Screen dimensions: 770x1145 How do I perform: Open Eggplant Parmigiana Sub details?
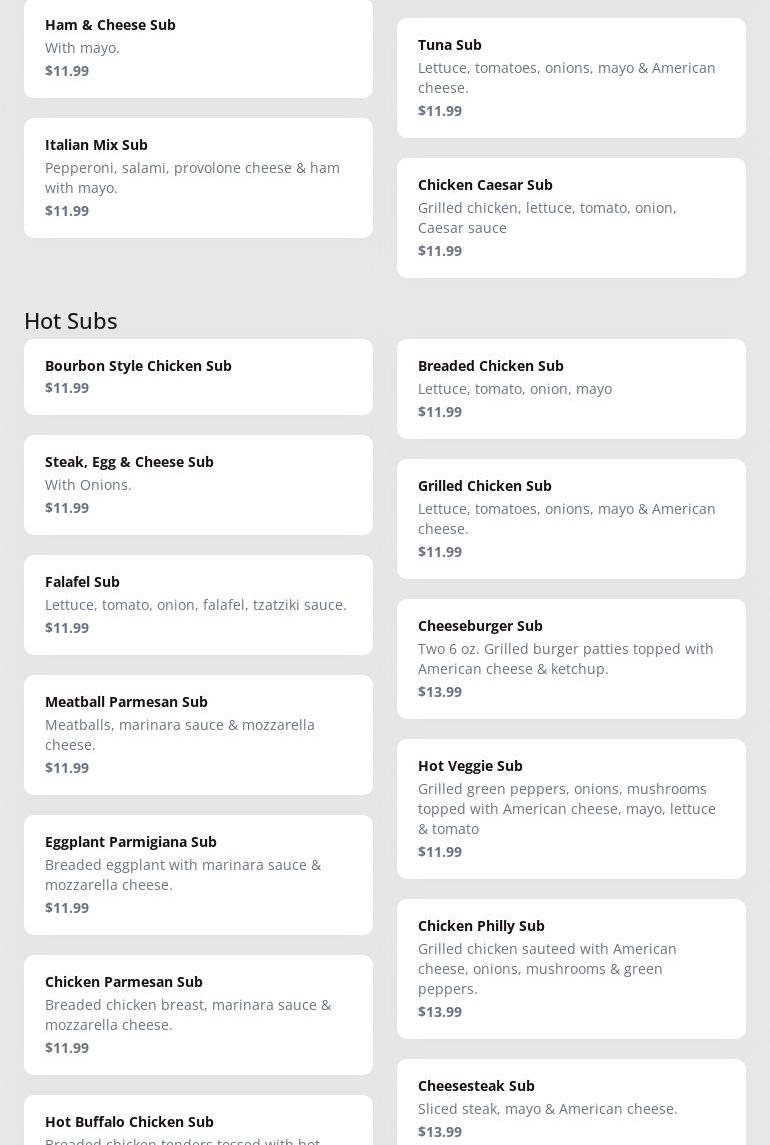[198, 874]
